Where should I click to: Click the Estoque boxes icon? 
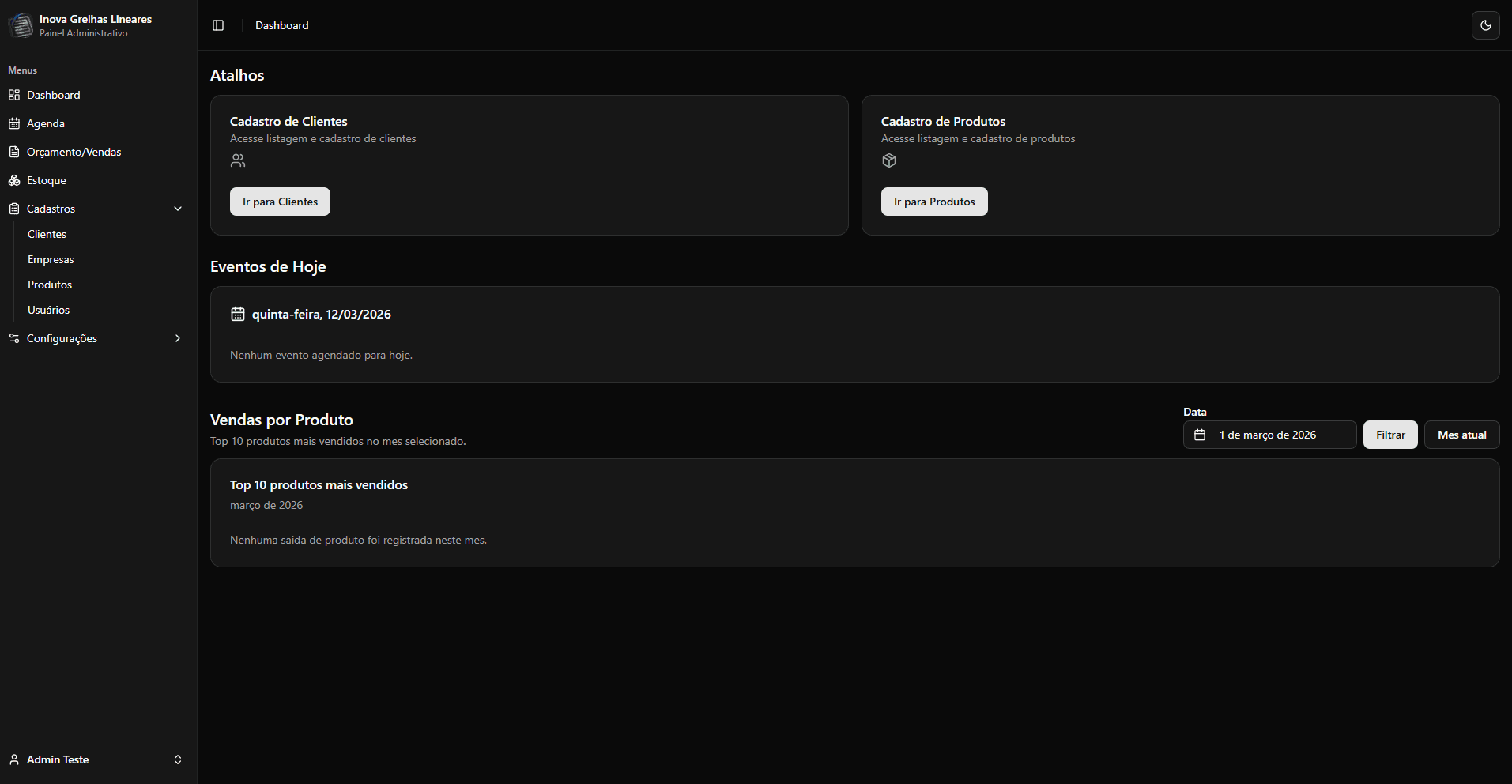tap(14, 180)
